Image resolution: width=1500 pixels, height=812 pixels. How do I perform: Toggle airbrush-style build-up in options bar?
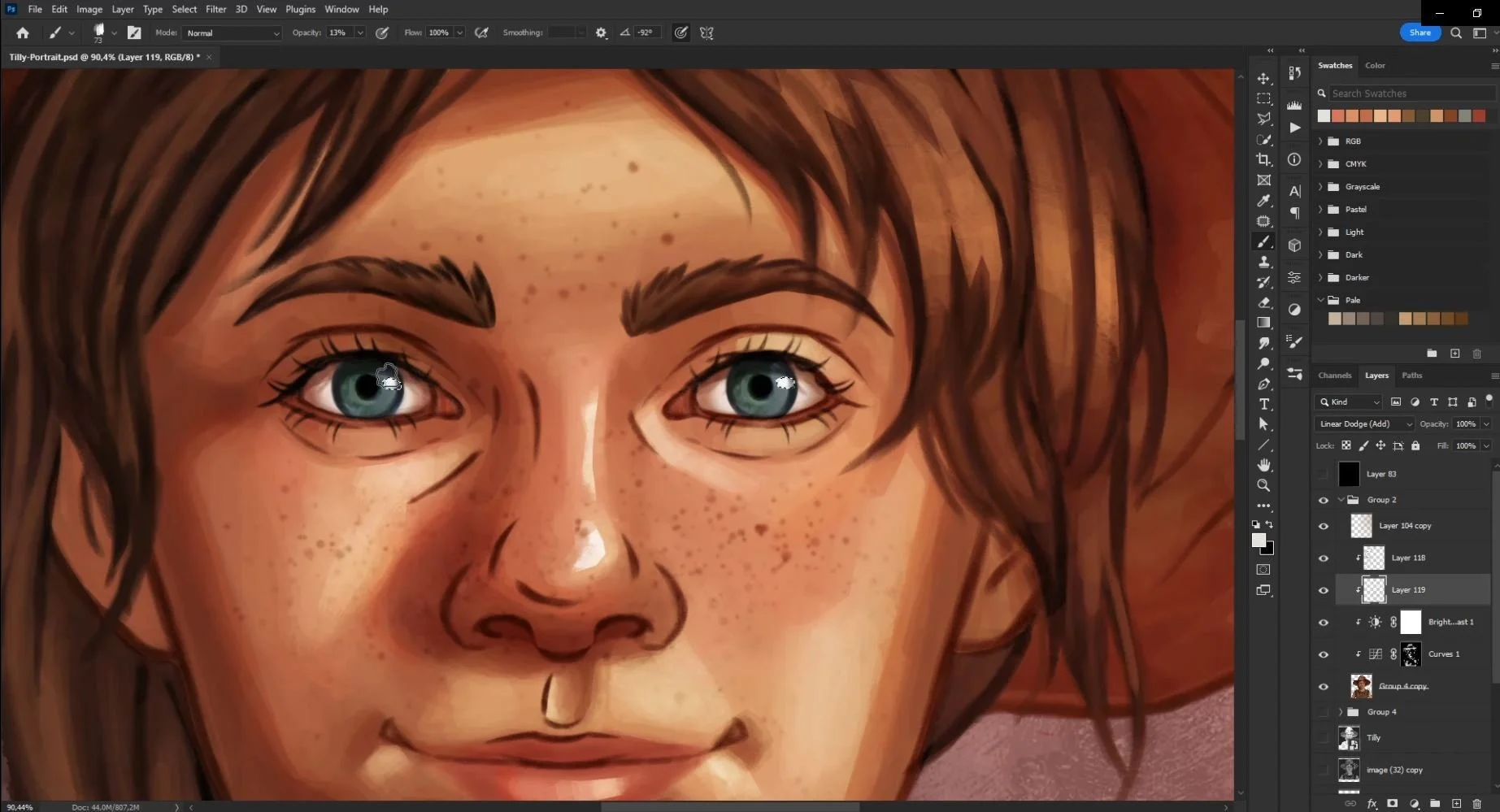coord(481,33)
